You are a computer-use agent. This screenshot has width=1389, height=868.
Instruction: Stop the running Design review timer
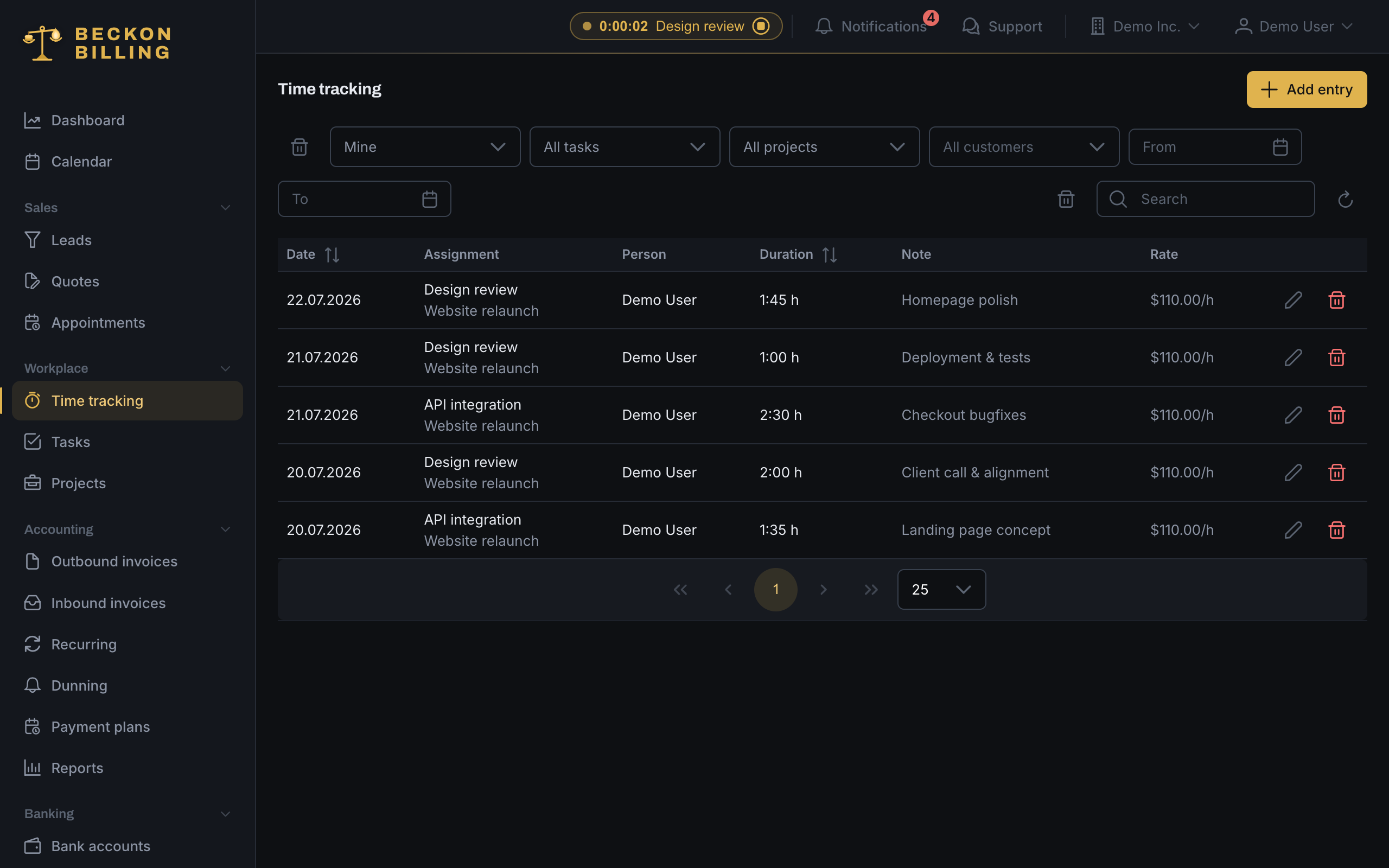coord(761,26)
